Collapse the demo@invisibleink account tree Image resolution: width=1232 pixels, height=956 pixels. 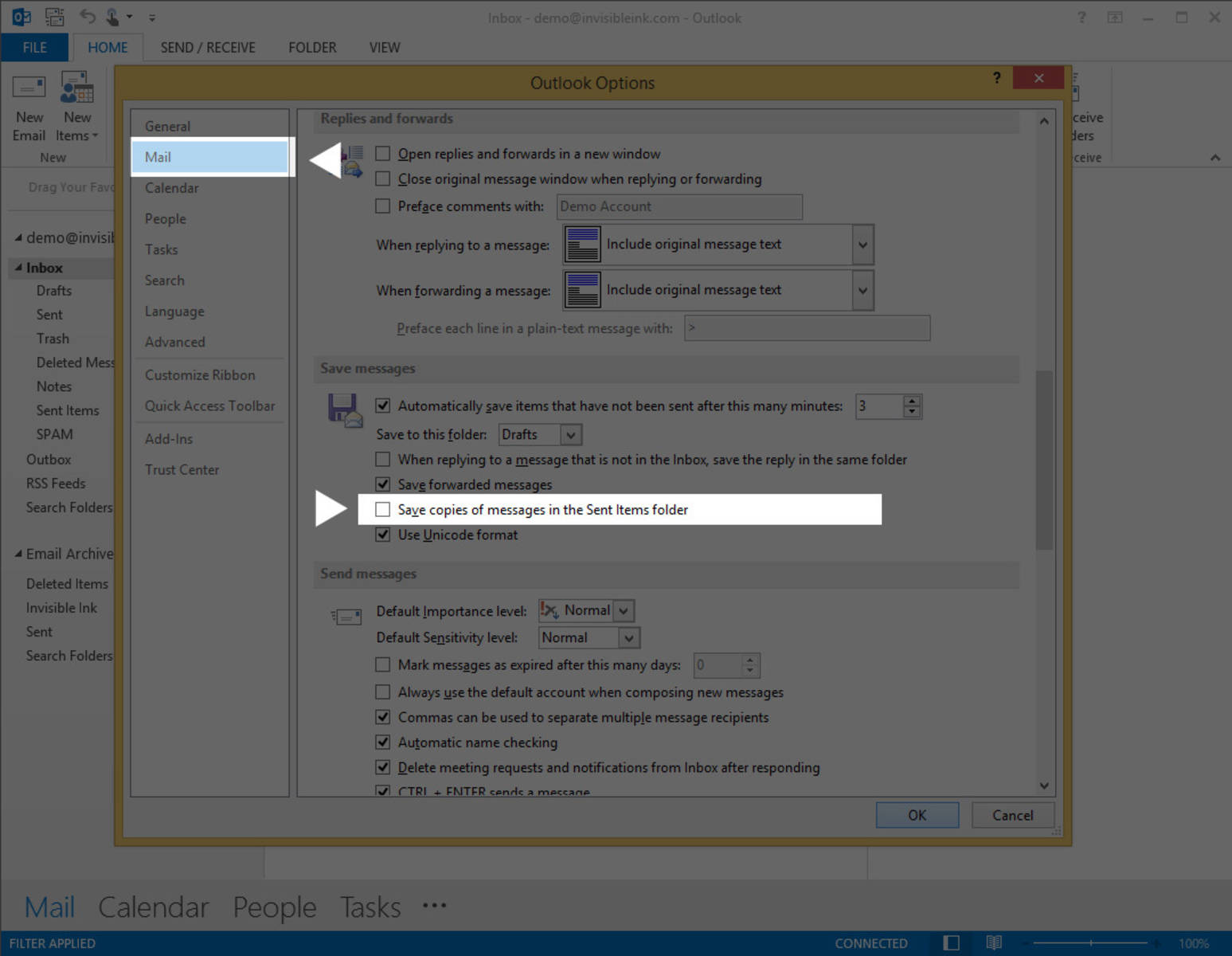coord(18,237)
